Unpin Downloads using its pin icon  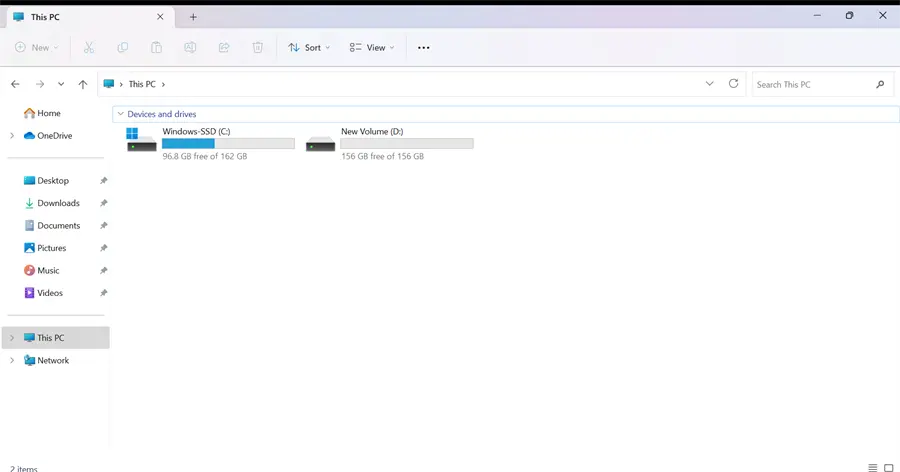pos(103,203)
